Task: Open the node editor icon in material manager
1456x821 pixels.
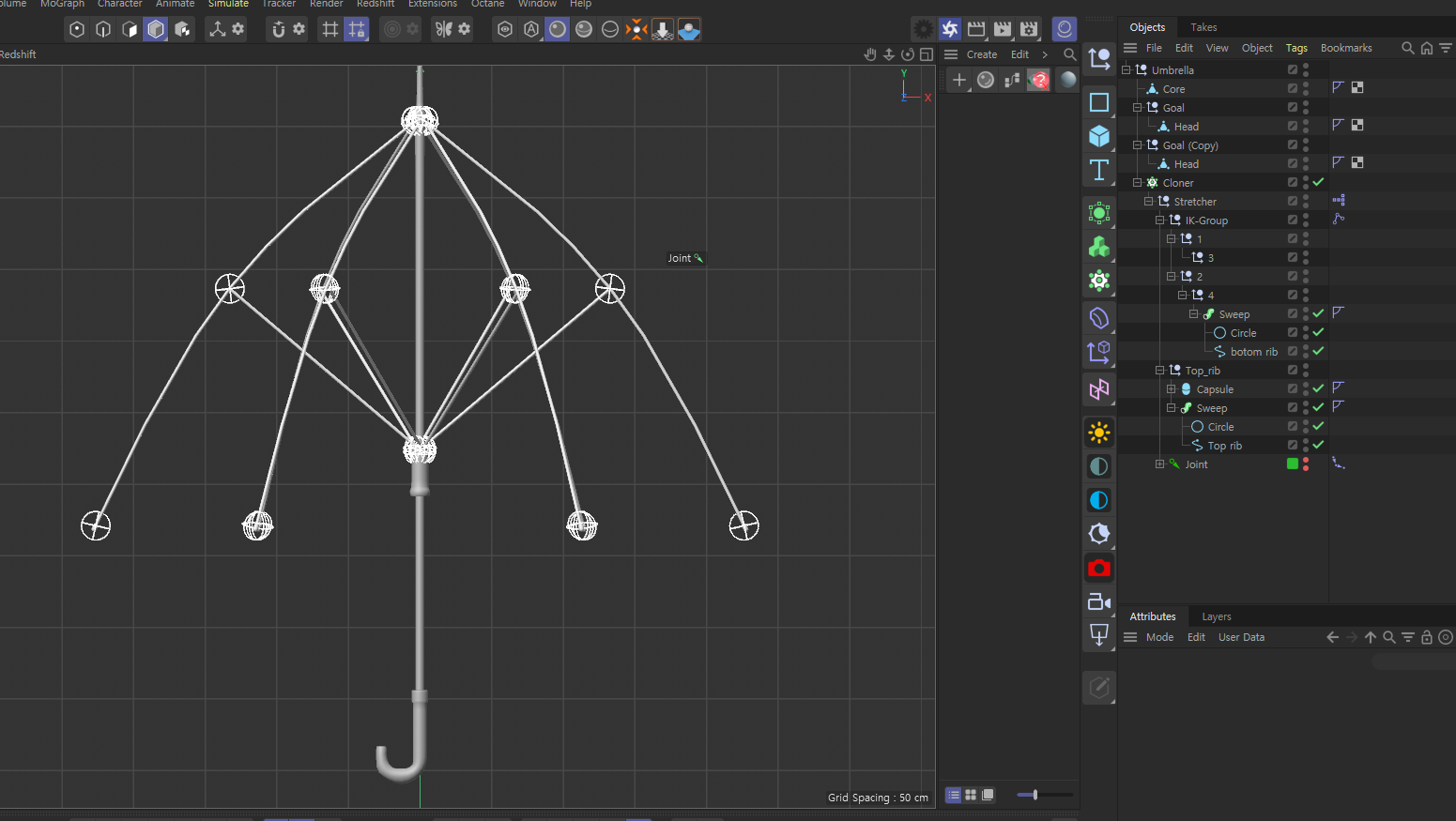Action: 1012,80
